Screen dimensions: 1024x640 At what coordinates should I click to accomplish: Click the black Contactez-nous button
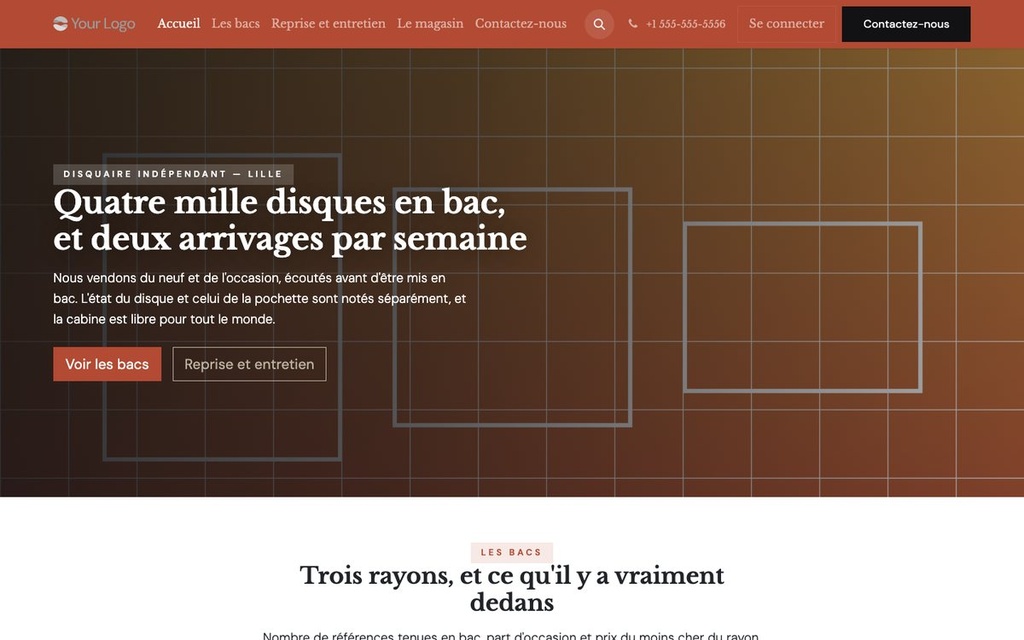[x=906, y=24]
